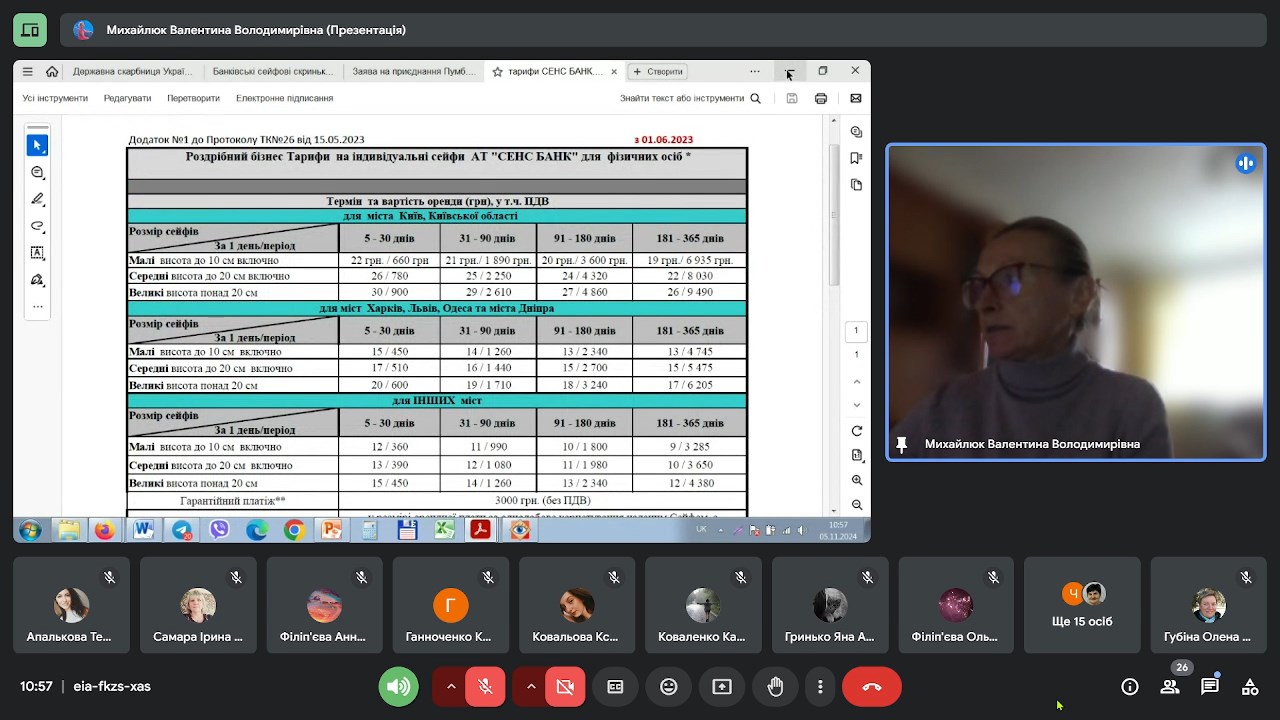Activate the text box tool
Screen dimensions: 1280x720
(37, 253)
